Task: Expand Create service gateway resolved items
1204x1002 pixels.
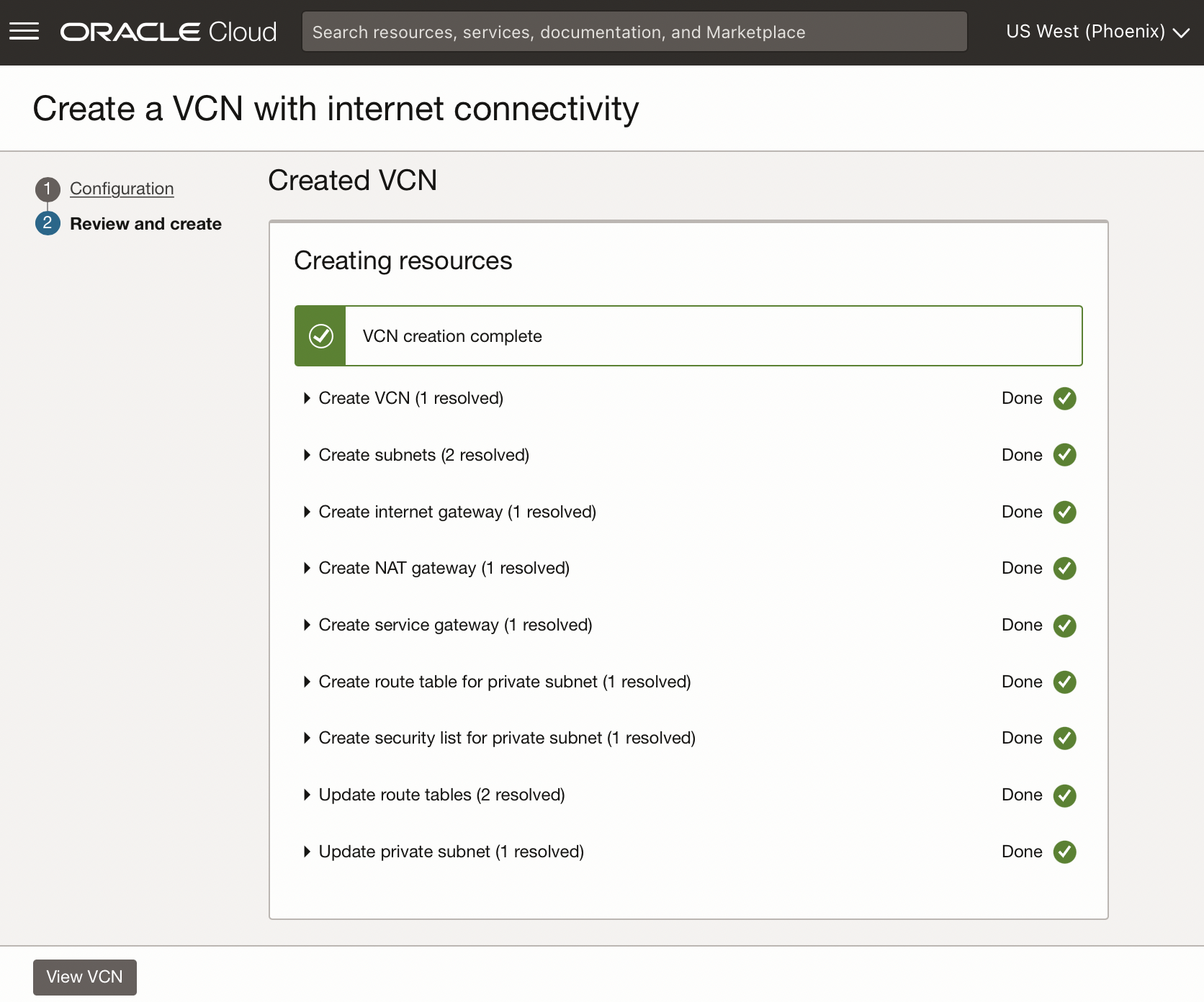Action: point(307,625)
